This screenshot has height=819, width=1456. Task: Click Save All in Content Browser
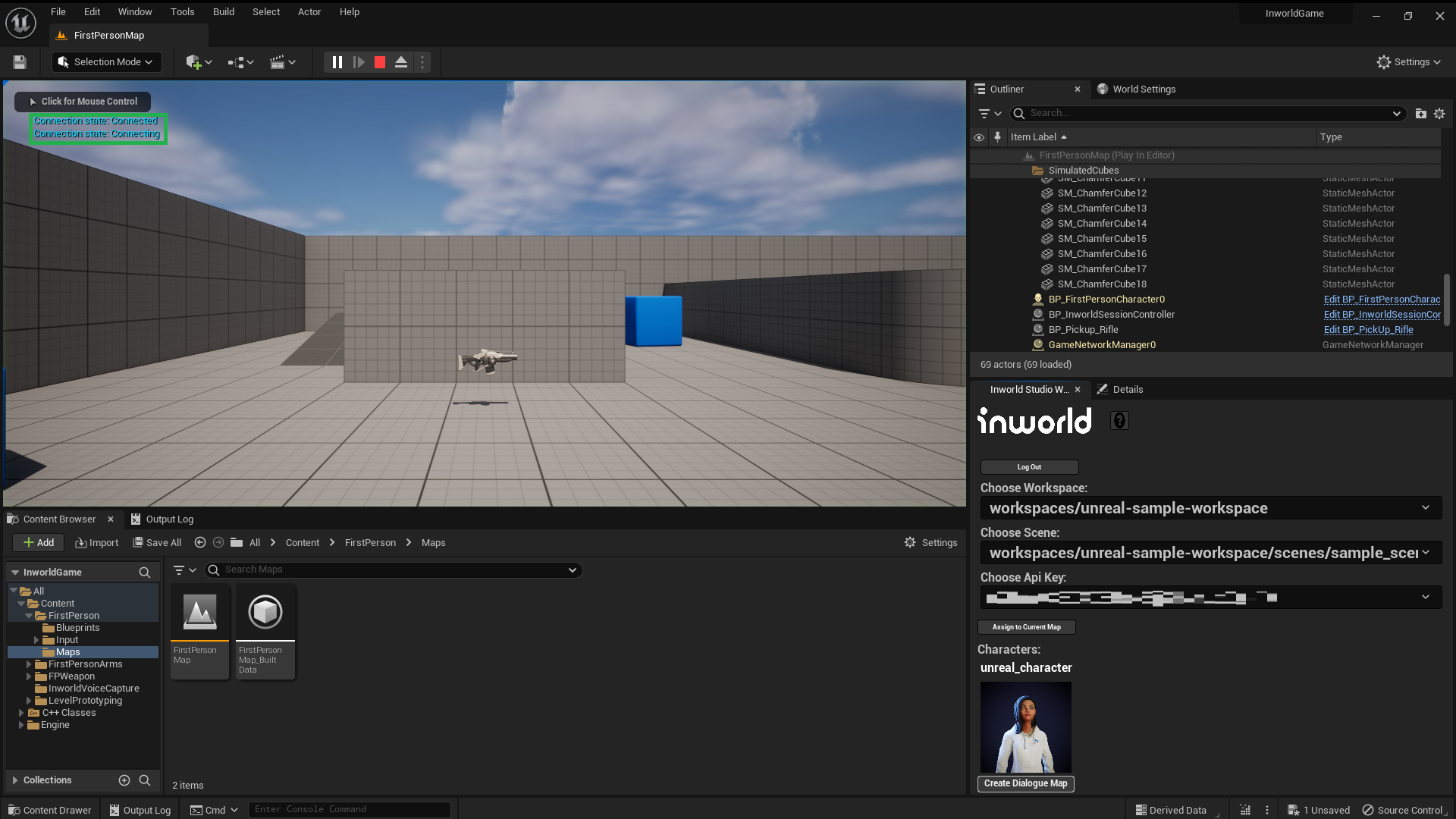point(157,543)
